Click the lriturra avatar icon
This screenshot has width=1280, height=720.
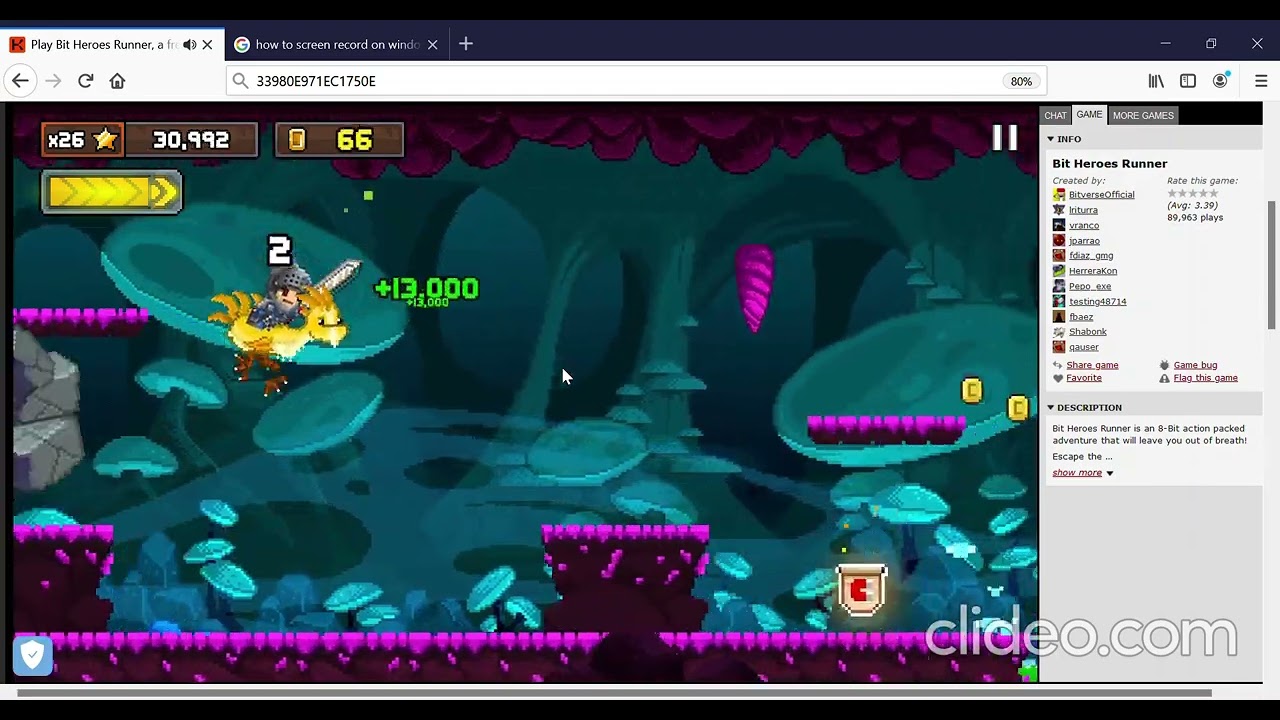click(x=1059, y=210)
